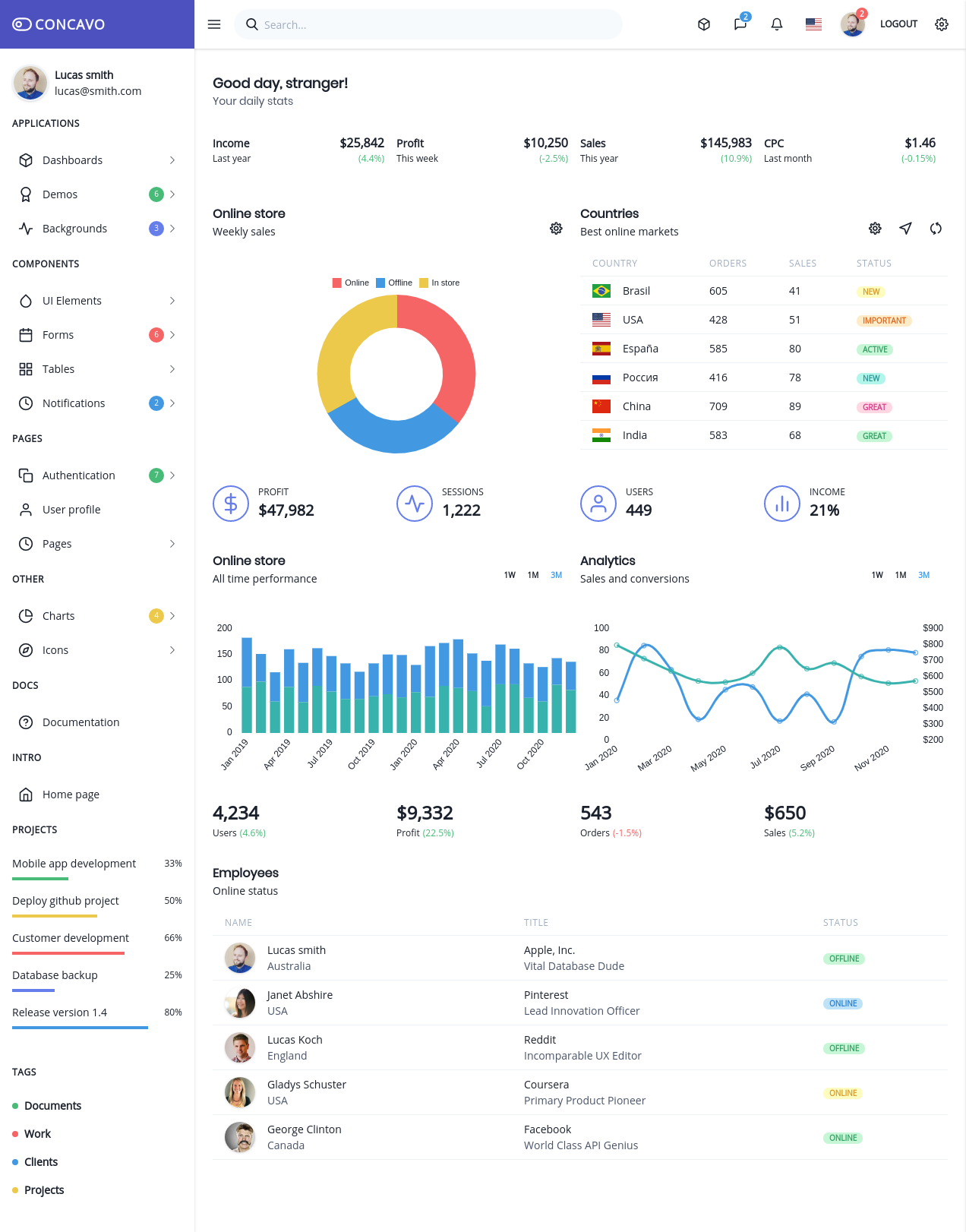This screenshot has height=1232, width=966.
Task: Focus the Search input field
Action: 428,24
